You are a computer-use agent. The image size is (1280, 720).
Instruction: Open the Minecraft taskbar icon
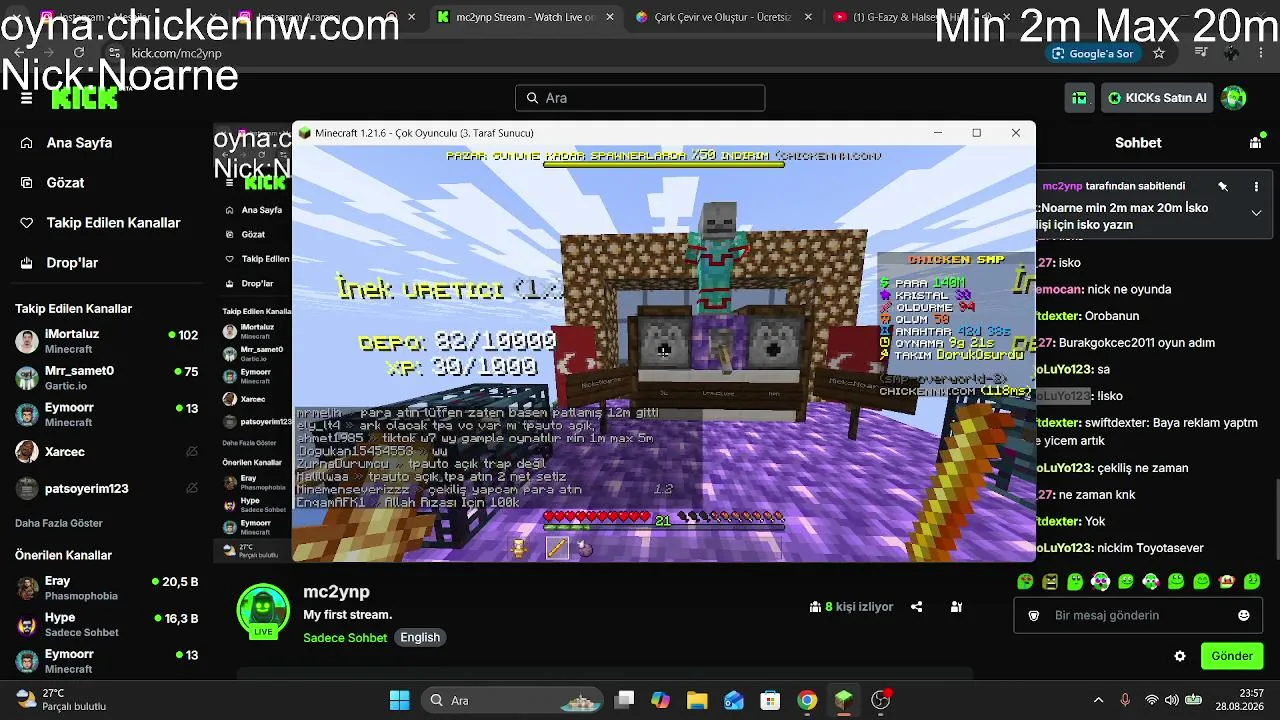click(844, 700)
